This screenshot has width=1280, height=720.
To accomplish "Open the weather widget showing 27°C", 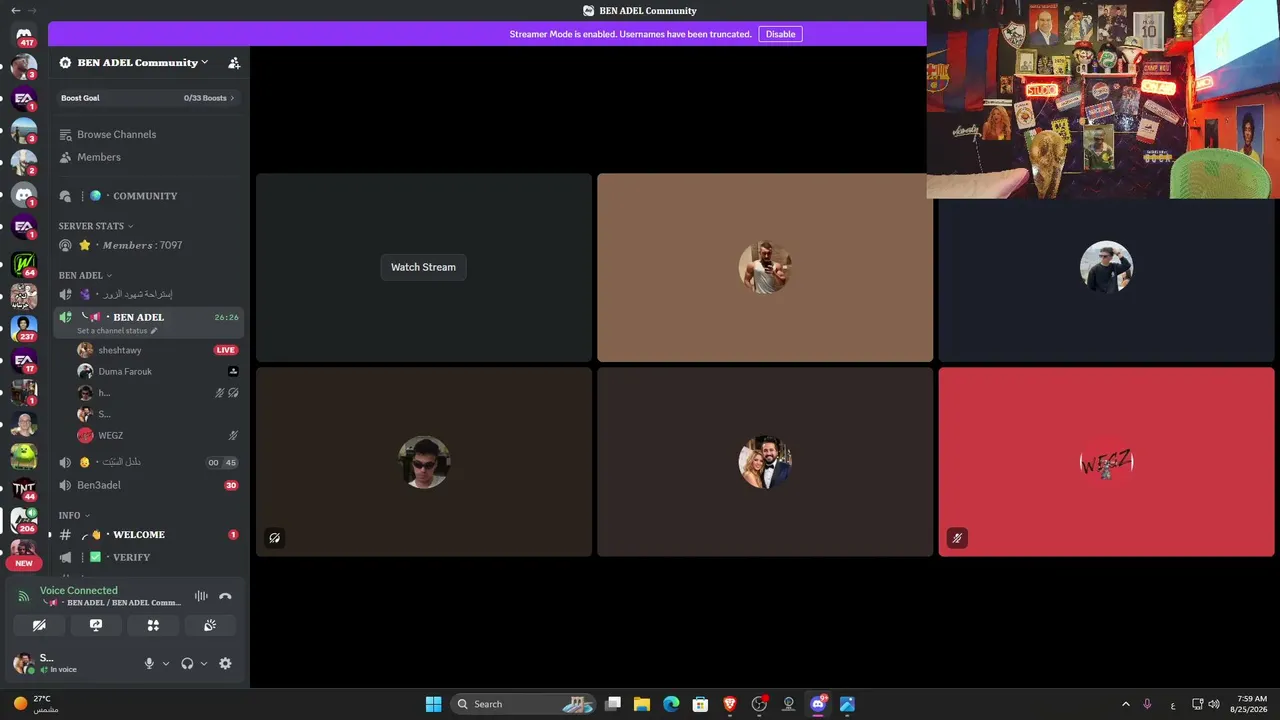I will pyautogui.click(x=36, y=704).
